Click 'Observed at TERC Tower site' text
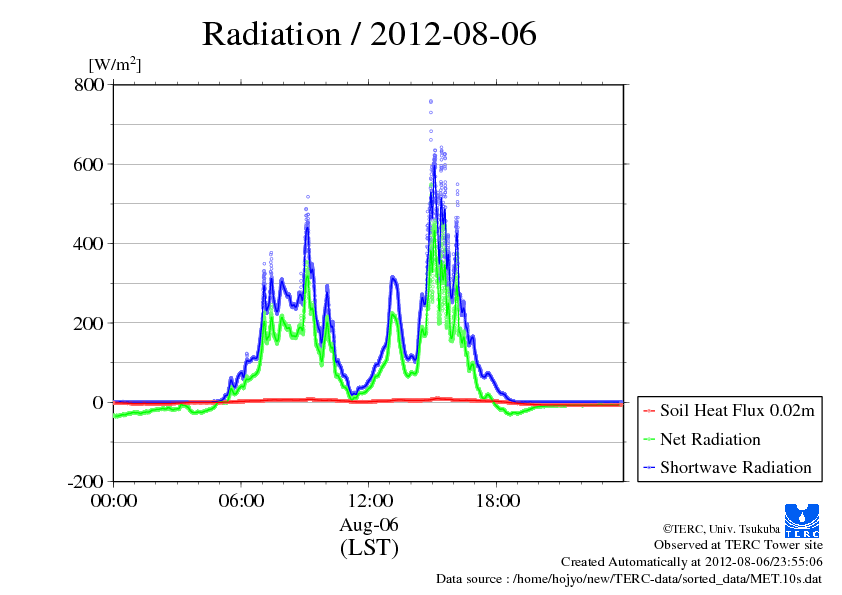The image size is (842, 595). [738, 545]
